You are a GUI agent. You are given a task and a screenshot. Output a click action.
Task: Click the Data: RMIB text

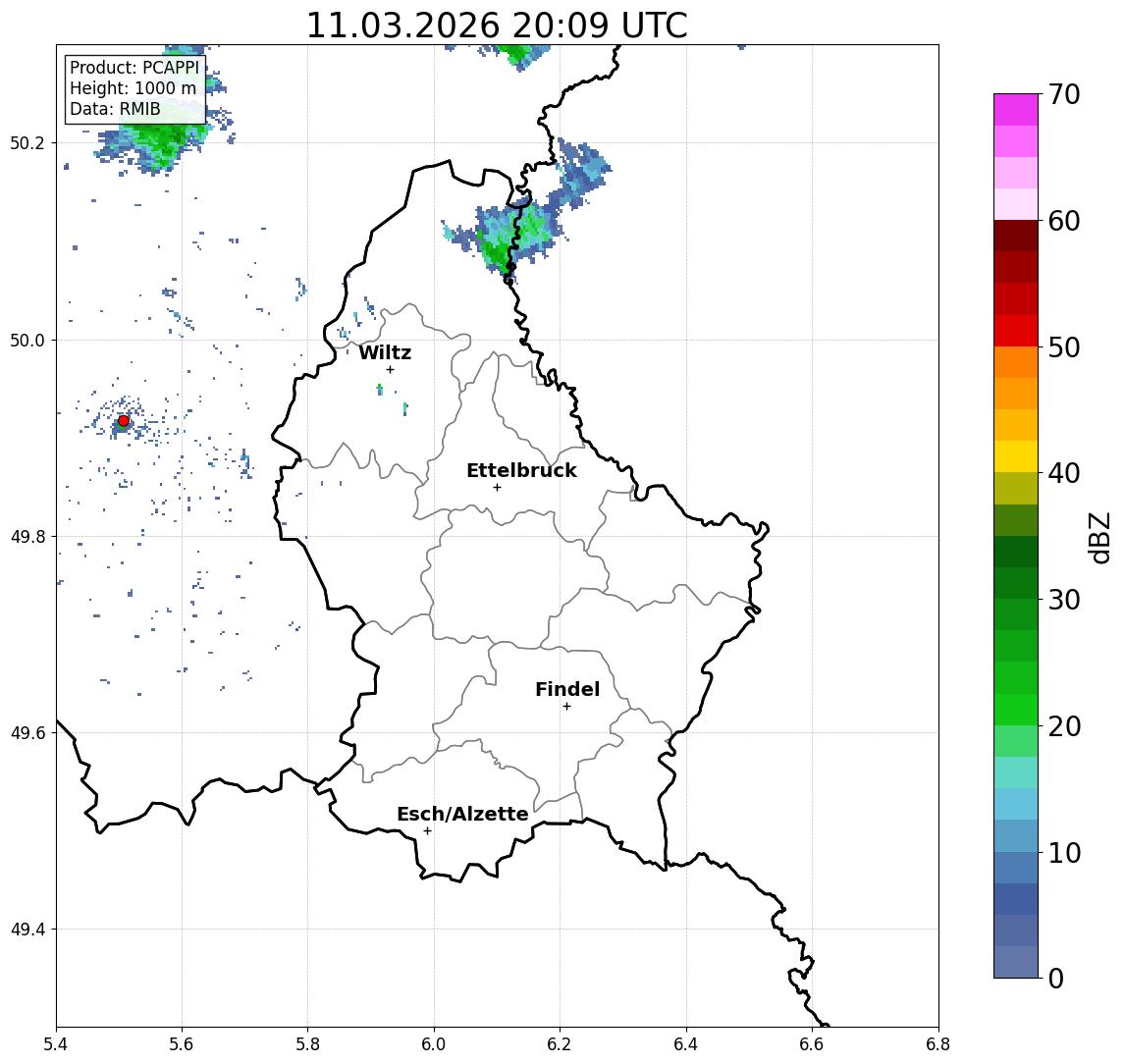[115, 109]
